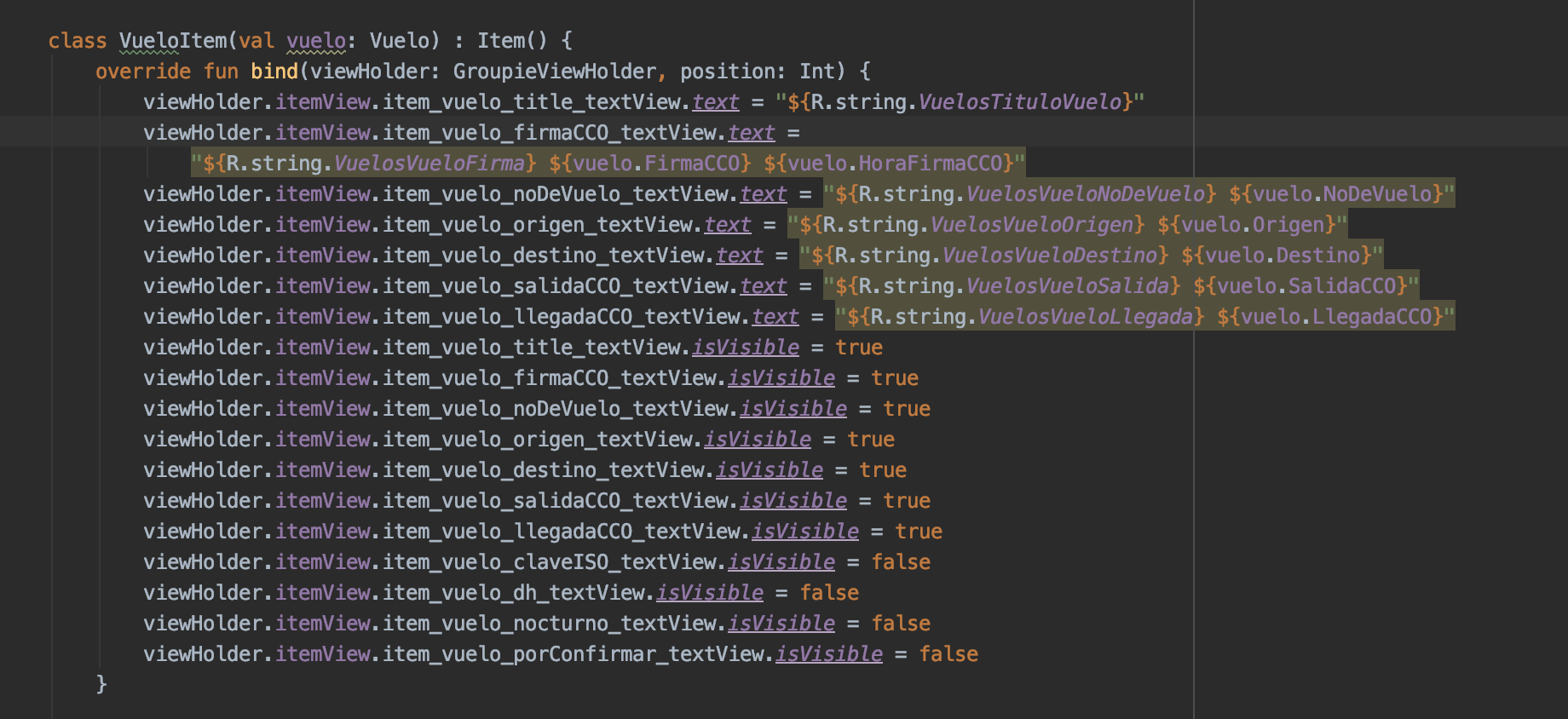This screenshot has height=719, width=1568.
Task: Click isVisible on item_vuelo_nocturno_textView
Action: [781, 624]
